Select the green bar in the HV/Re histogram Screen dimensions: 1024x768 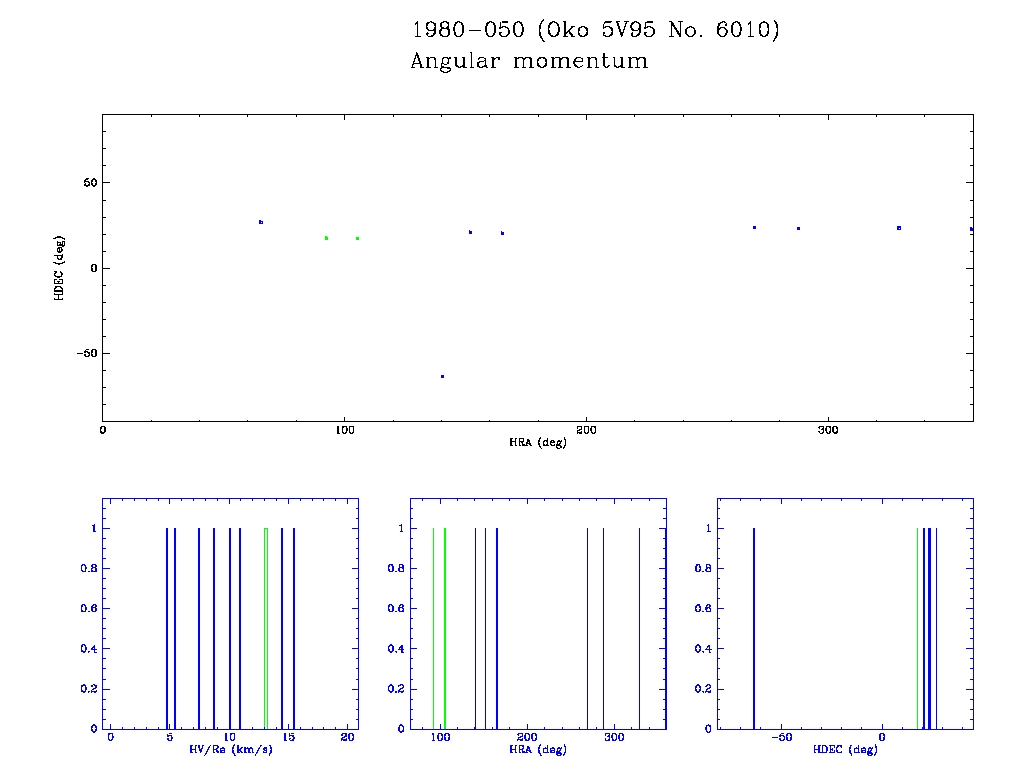pyautogui.click(x=265, y=628)
